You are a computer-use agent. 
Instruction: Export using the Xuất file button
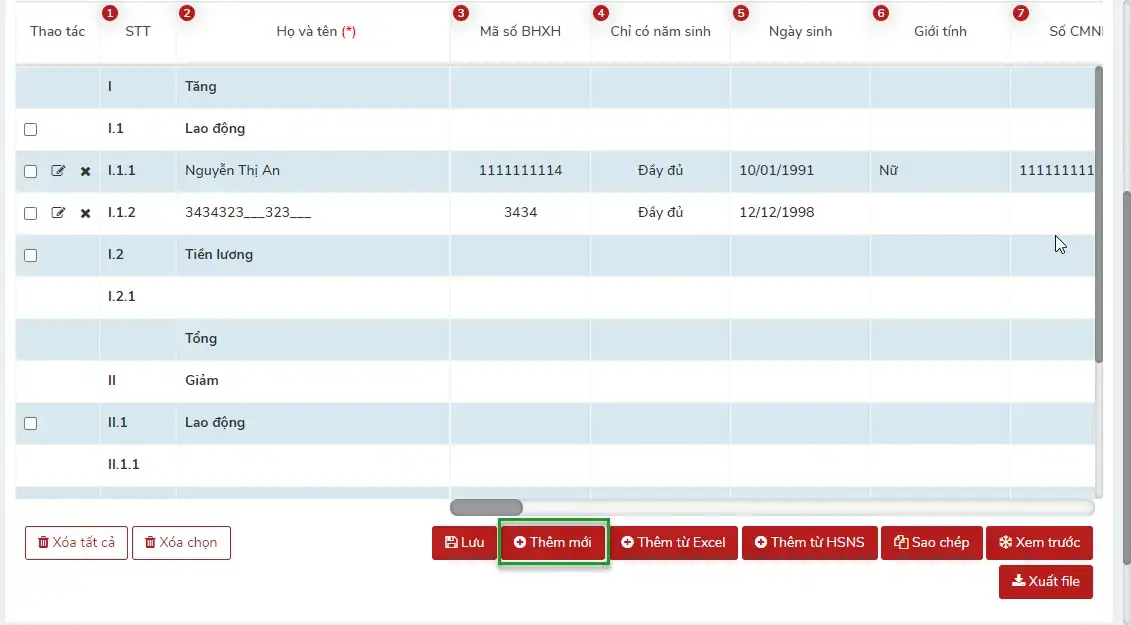click(1046, 582)
